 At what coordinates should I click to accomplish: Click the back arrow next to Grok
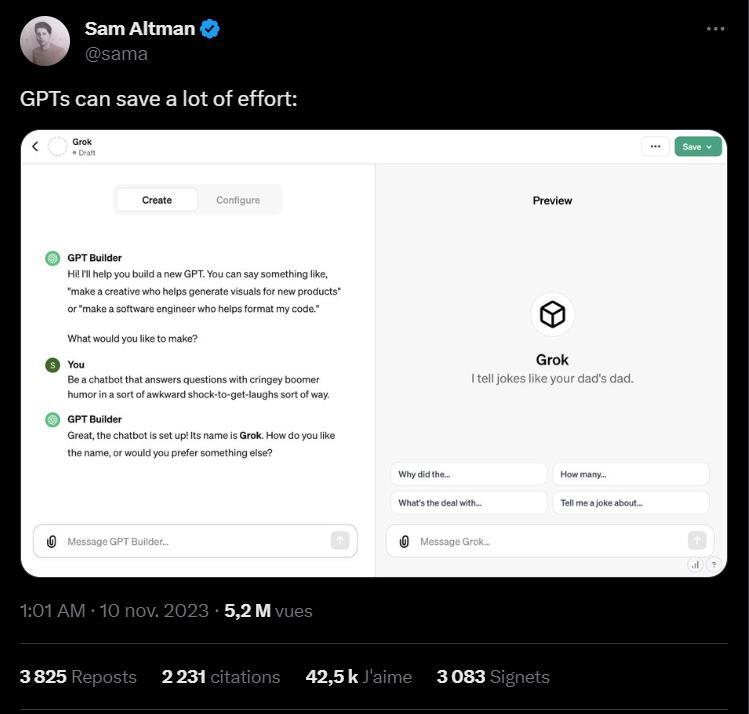coord(35,147)
